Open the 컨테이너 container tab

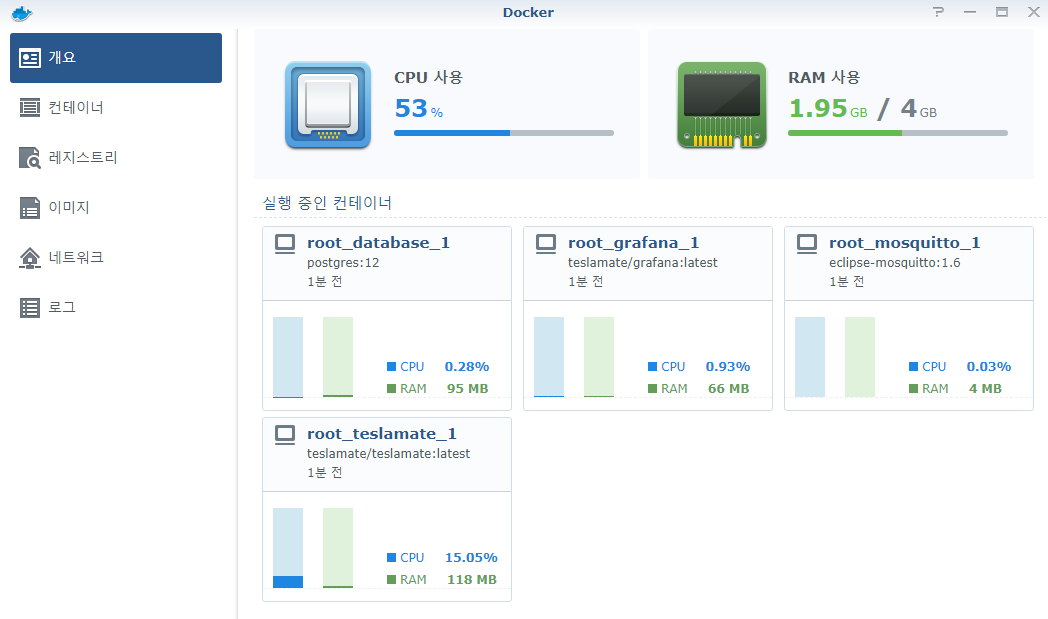click(x=116, y=108)
